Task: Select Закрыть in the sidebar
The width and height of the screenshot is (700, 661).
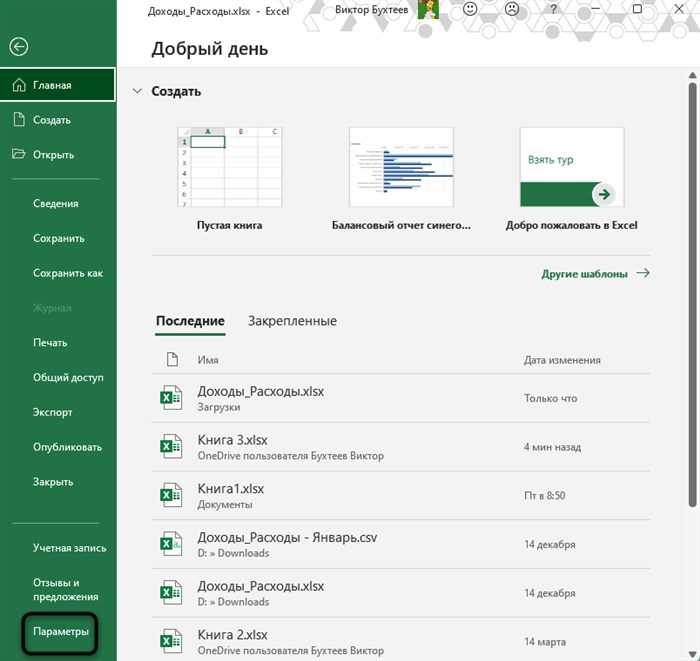Action: pyautogui.click(x=53, y=482)
